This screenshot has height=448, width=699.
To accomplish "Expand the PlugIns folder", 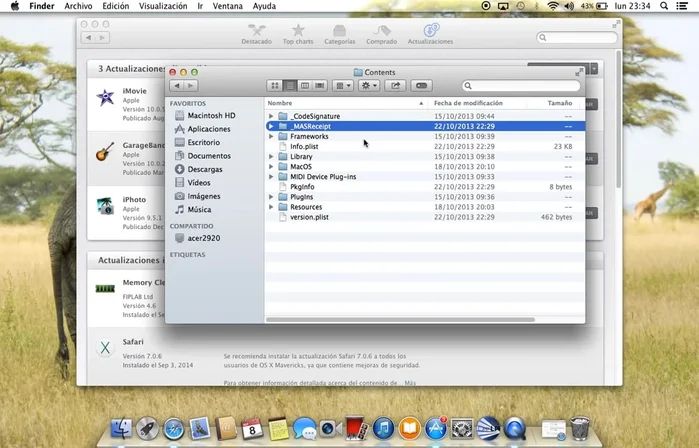I will (x=271, y=197).
